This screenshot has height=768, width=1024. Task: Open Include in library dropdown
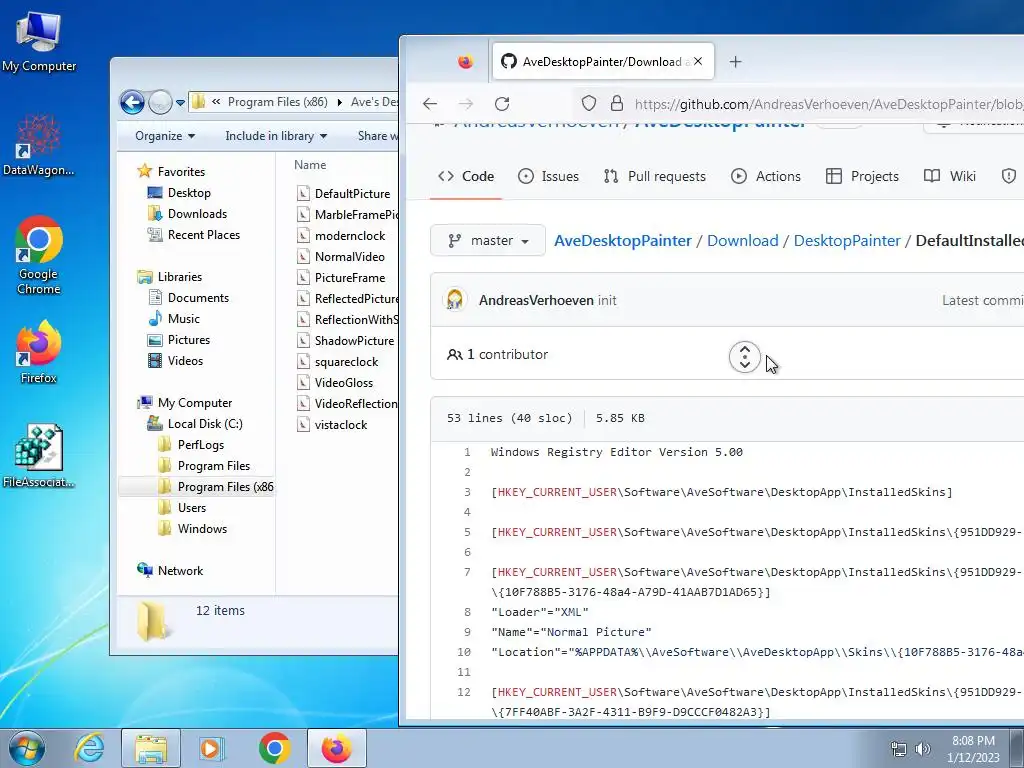[x=276, y=136]
